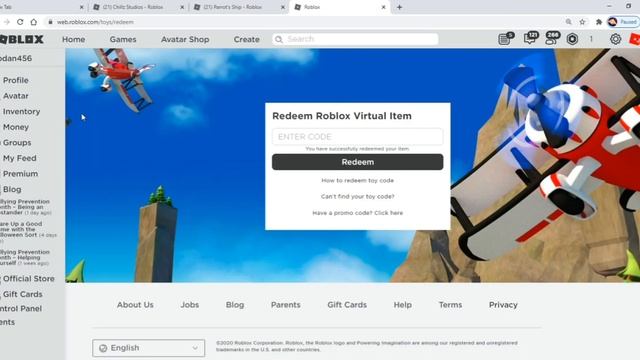
Task: Click Help in the footer
Action: pos(402,305)
